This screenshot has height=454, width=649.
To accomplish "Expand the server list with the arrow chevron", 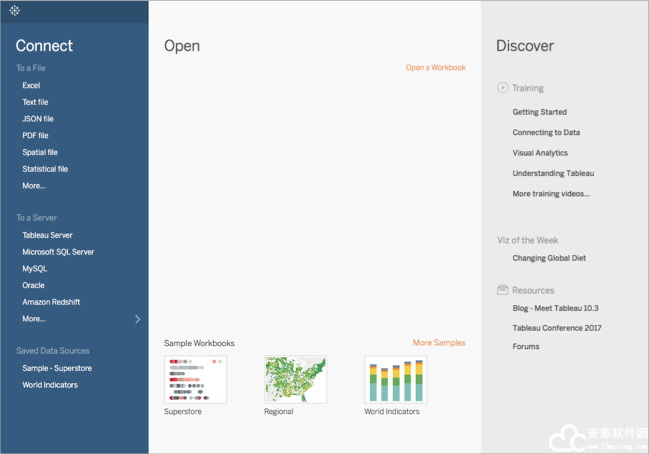I will pos(138,319).
